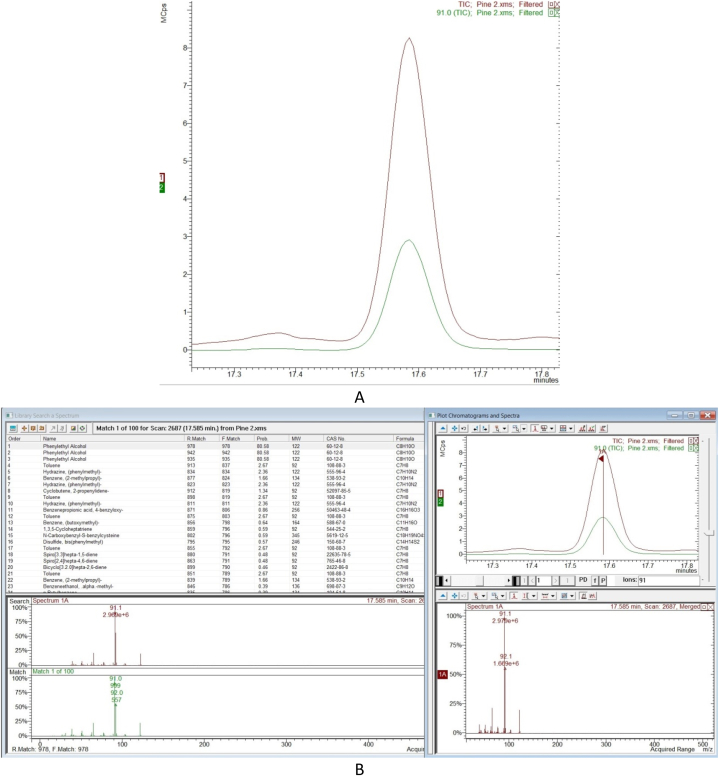Screen dimensions: 719x776
Task: Click the PD button below the chromatogram
Action: 583,580
